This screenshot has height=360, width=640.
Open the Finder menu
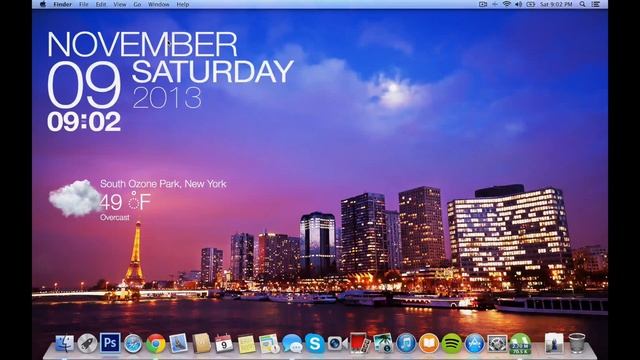tap(62, 4)
